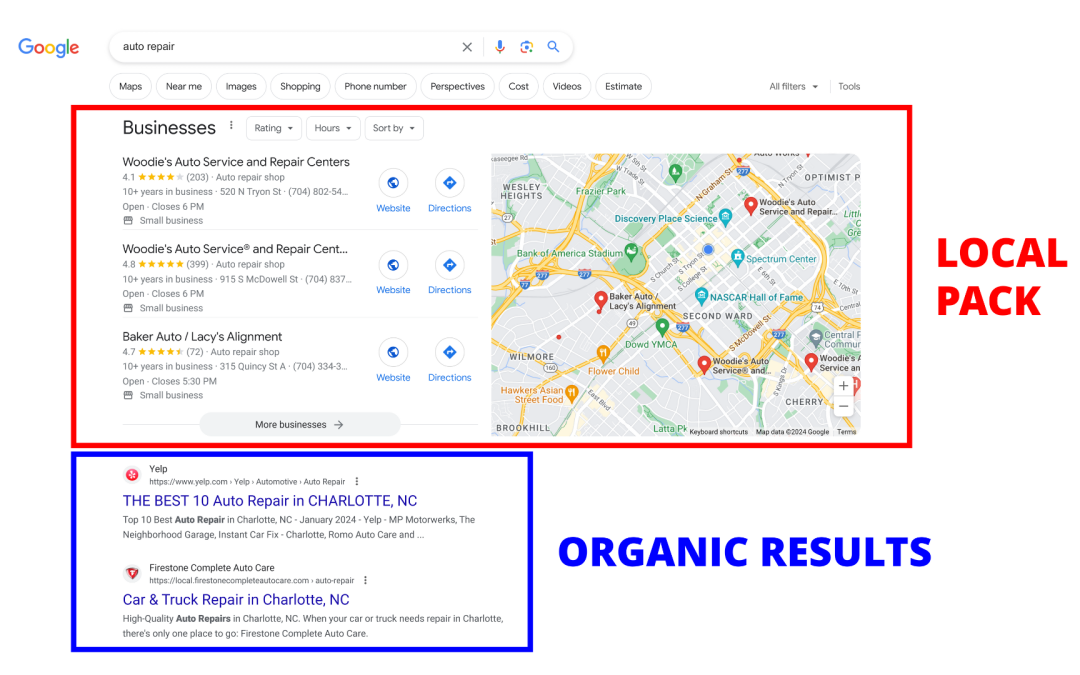The height and width of the screenshot is (675, 1080).
Task: Open the map Terms link
Action: (x=847, y=432)
